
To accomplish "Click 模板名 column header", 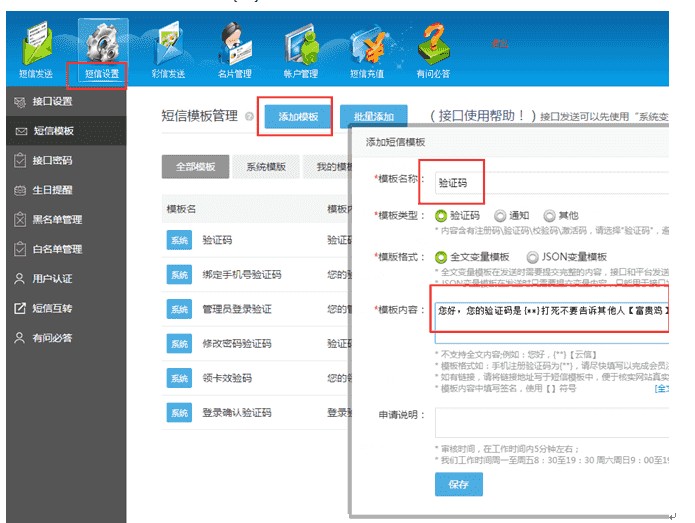I will click(181, 209).
